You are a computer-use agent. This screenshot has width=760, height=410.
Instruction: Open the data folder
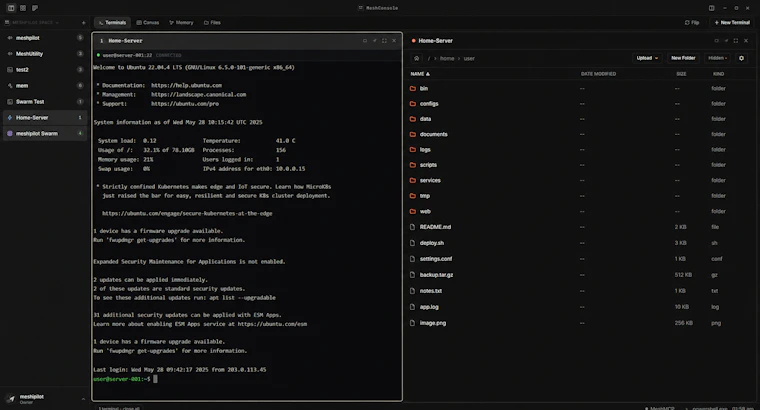tap(581, 119)
